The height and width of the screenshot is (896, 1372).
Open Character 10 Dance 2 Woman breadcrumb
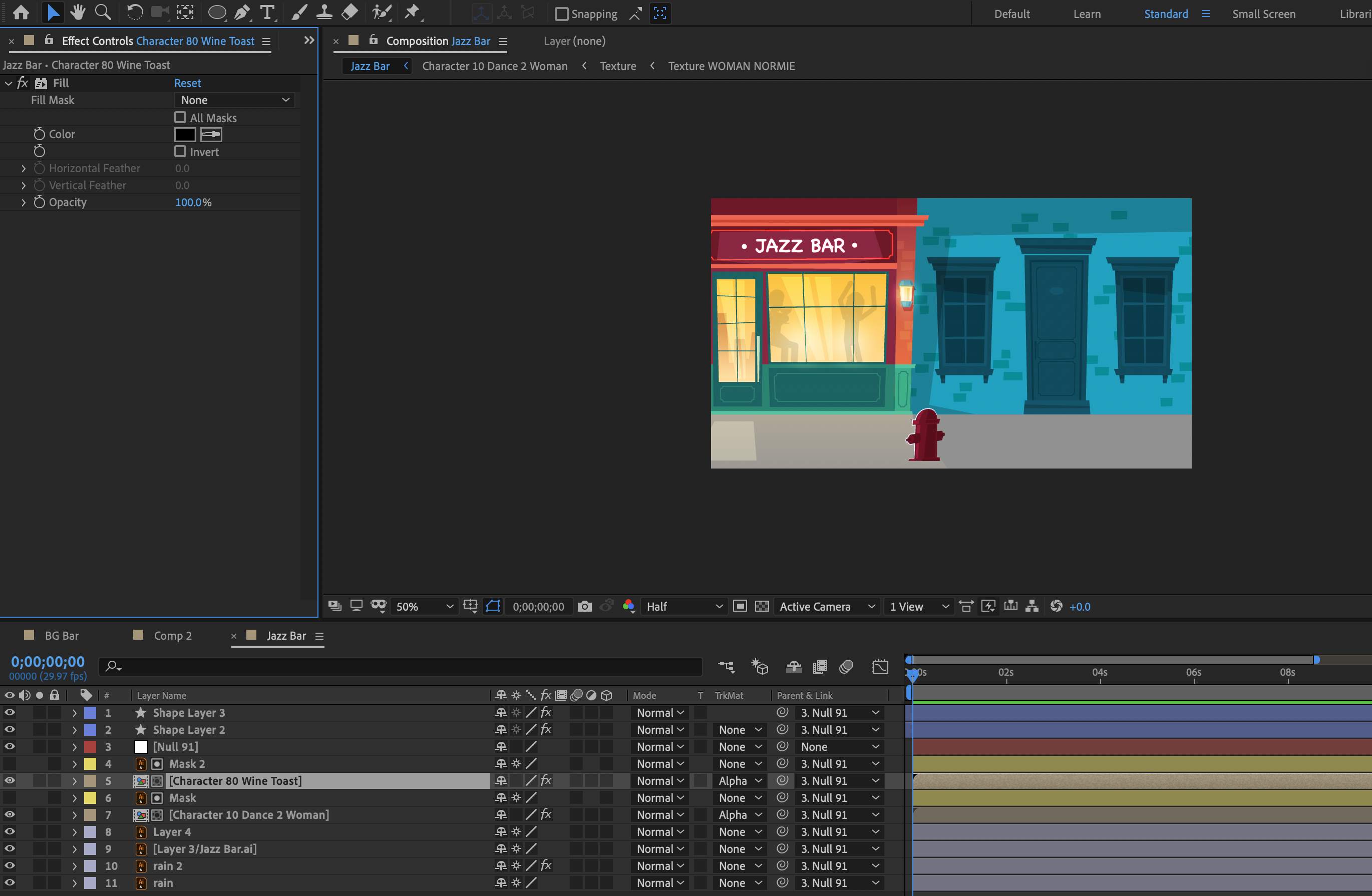coord(494,66)
